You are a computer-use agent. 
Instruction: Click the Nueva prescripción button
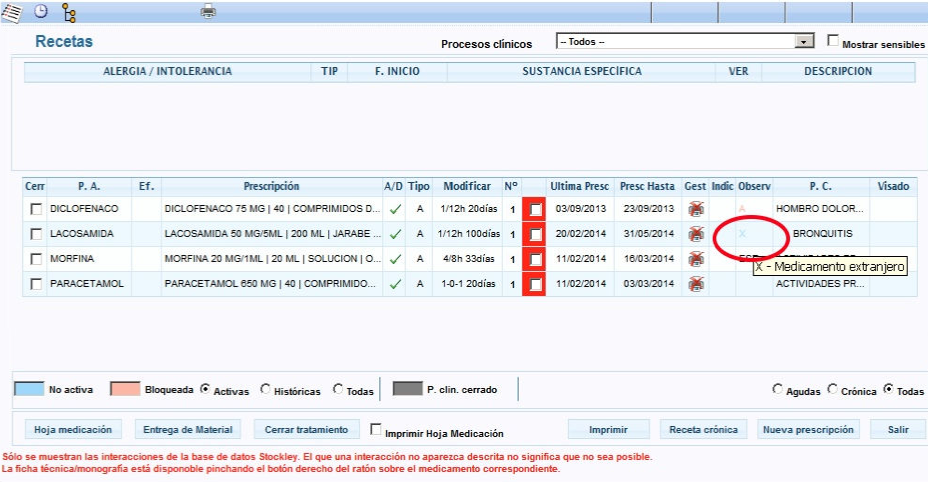(808, 430)
